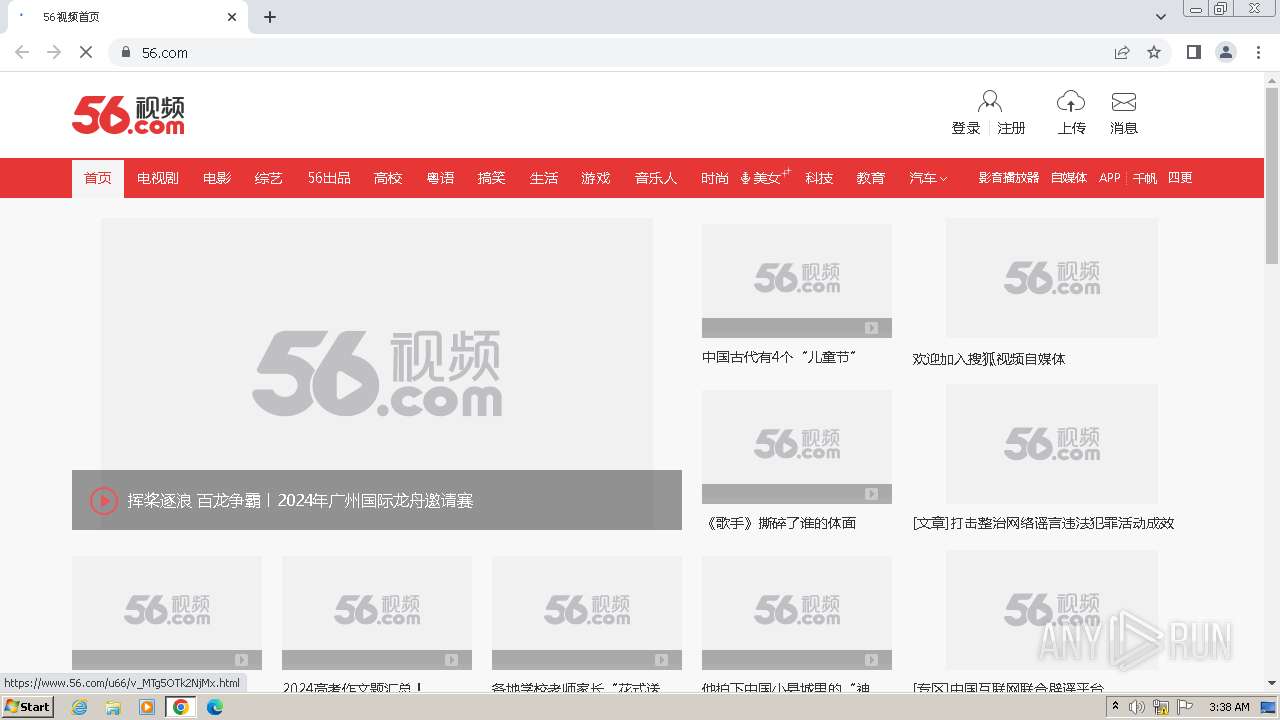Viewport: 1280px width, 720px height.
Task: Click the 影音播放器 link
Action: pyautogui.click(x=1009, y=178)
